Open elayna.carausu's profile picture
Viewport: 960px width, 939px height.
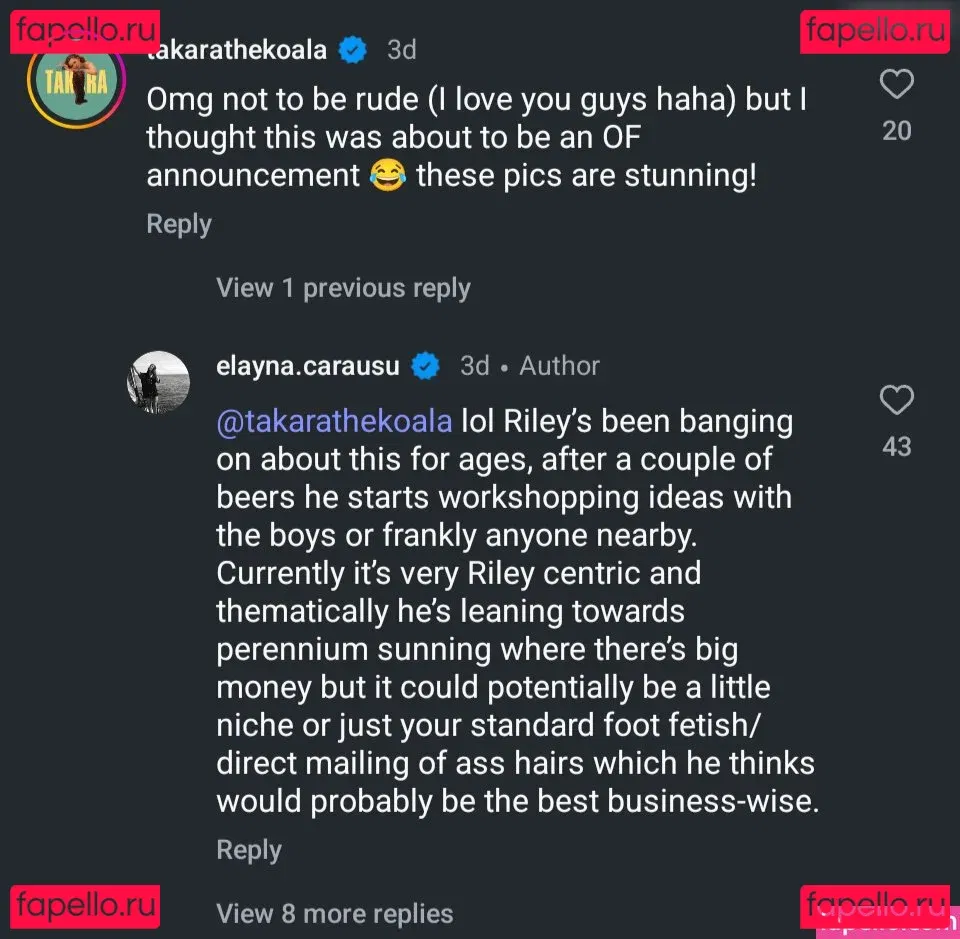tap(158, 382)
